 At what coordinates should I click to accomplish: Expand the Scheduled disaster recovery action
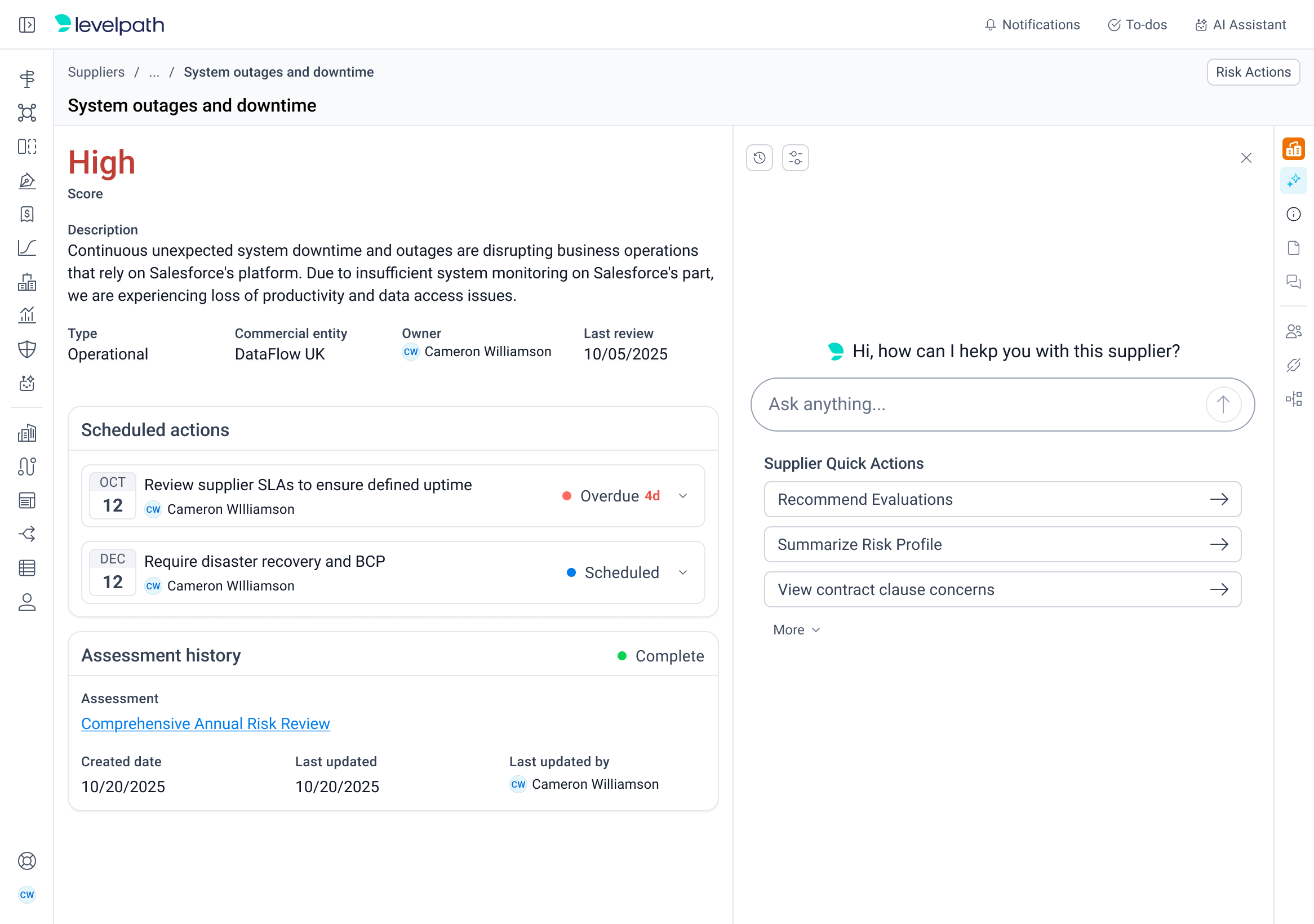click(x=683, y=572)
